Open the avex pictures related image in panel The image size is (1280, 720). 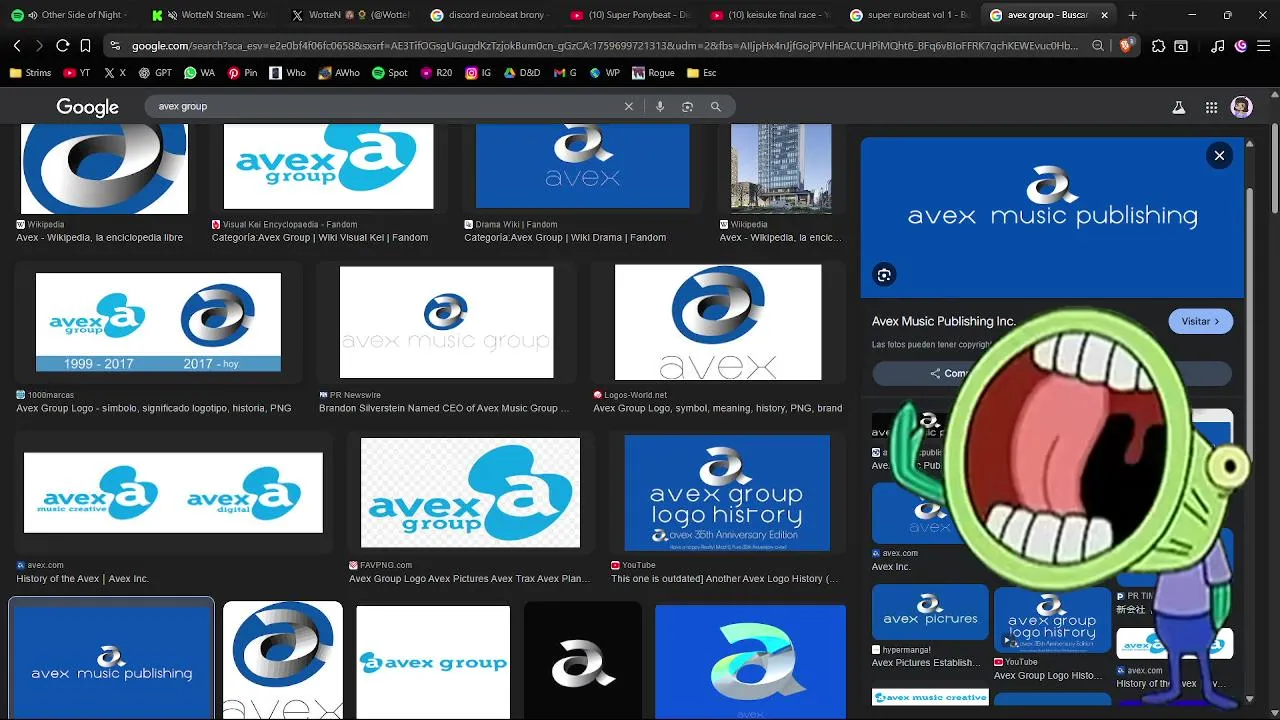(930, 613)
